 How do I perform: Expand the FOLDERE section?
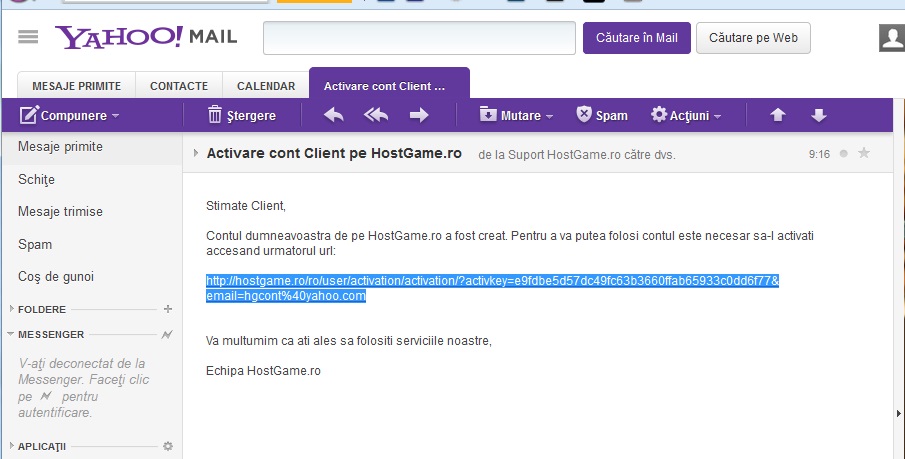tap(12, 309)
